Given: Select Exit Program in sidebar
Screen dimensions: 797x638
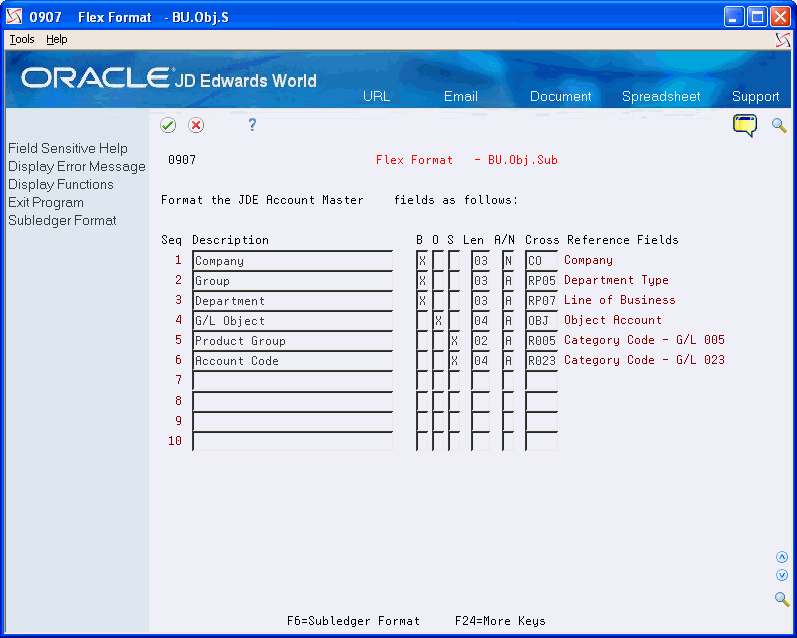Looking at the screenshot, I should click(x=46, y=202).
